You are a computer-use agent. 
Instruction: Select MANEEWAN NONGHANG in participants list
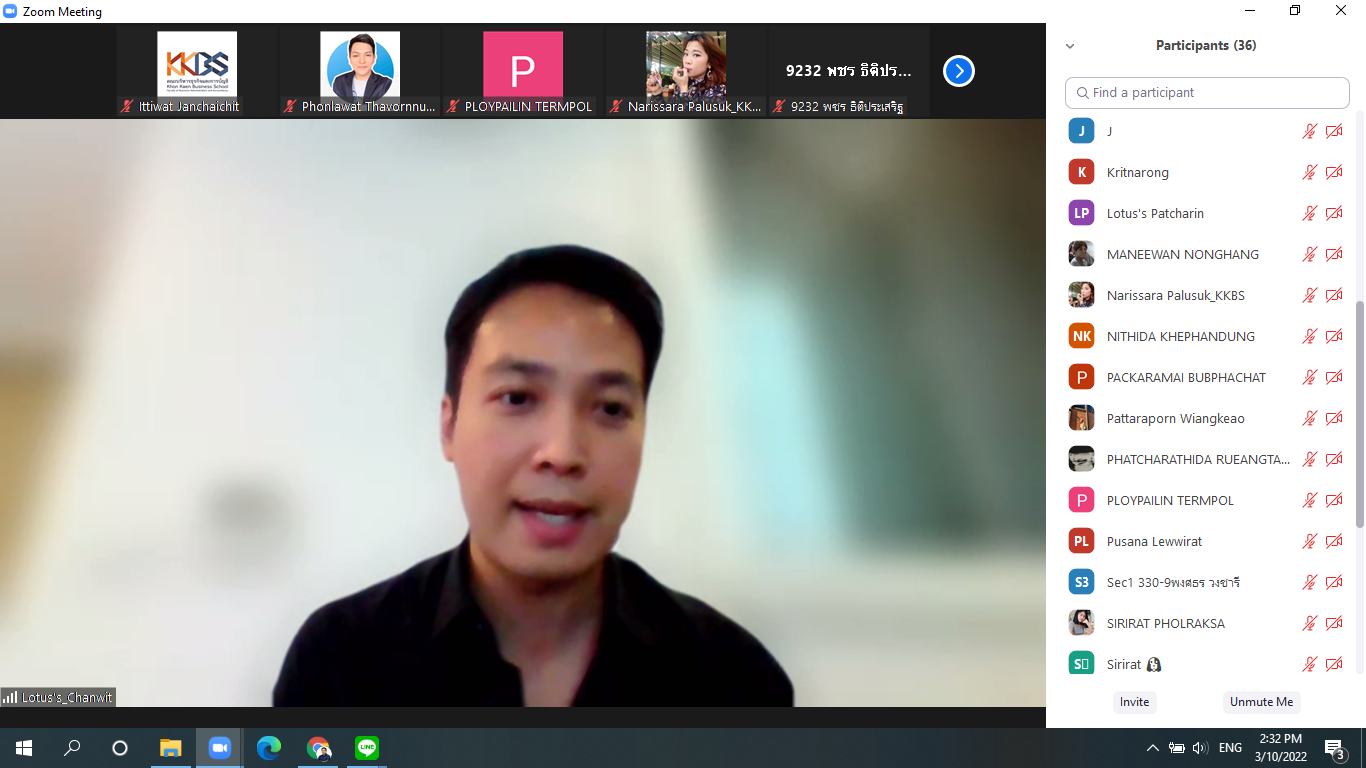[1205, 254]
